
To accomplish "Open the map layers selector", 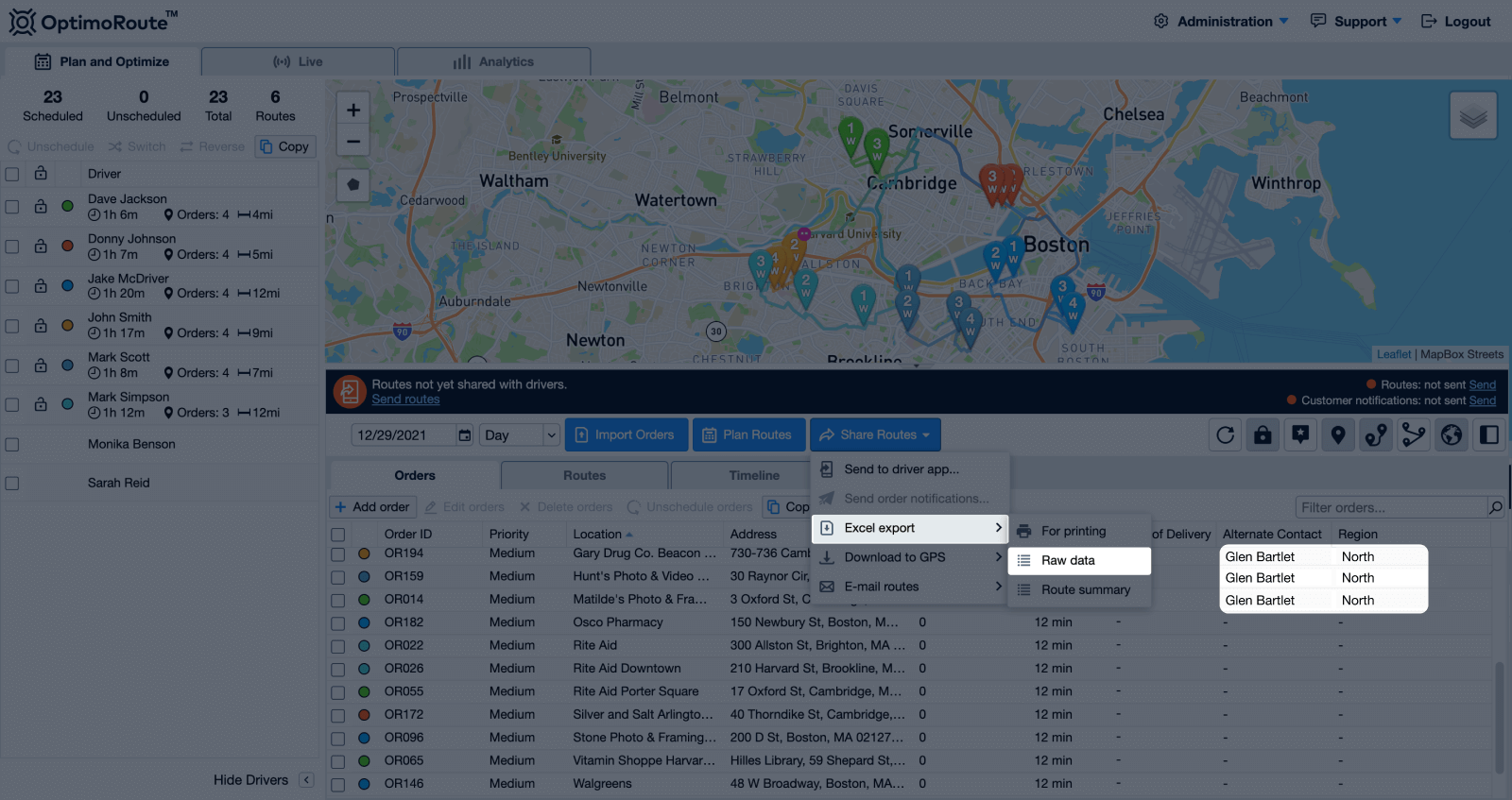I will coord(1472,116).
